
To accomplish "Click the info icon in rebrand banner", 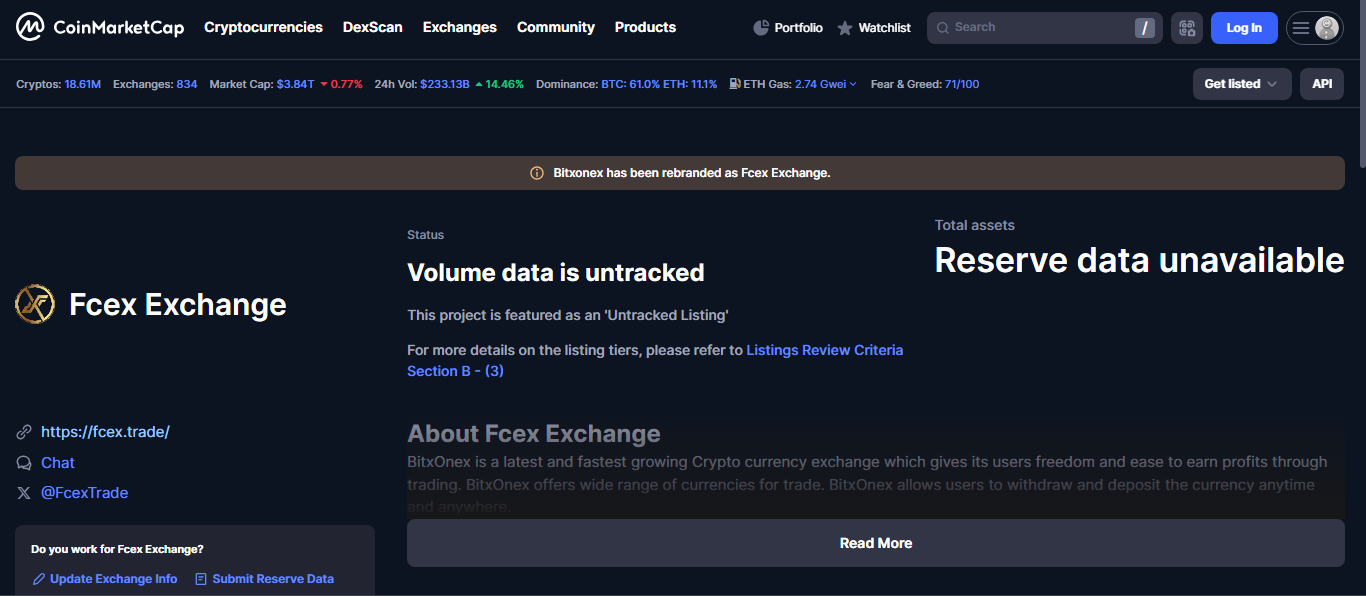I will tap(537, 173).
